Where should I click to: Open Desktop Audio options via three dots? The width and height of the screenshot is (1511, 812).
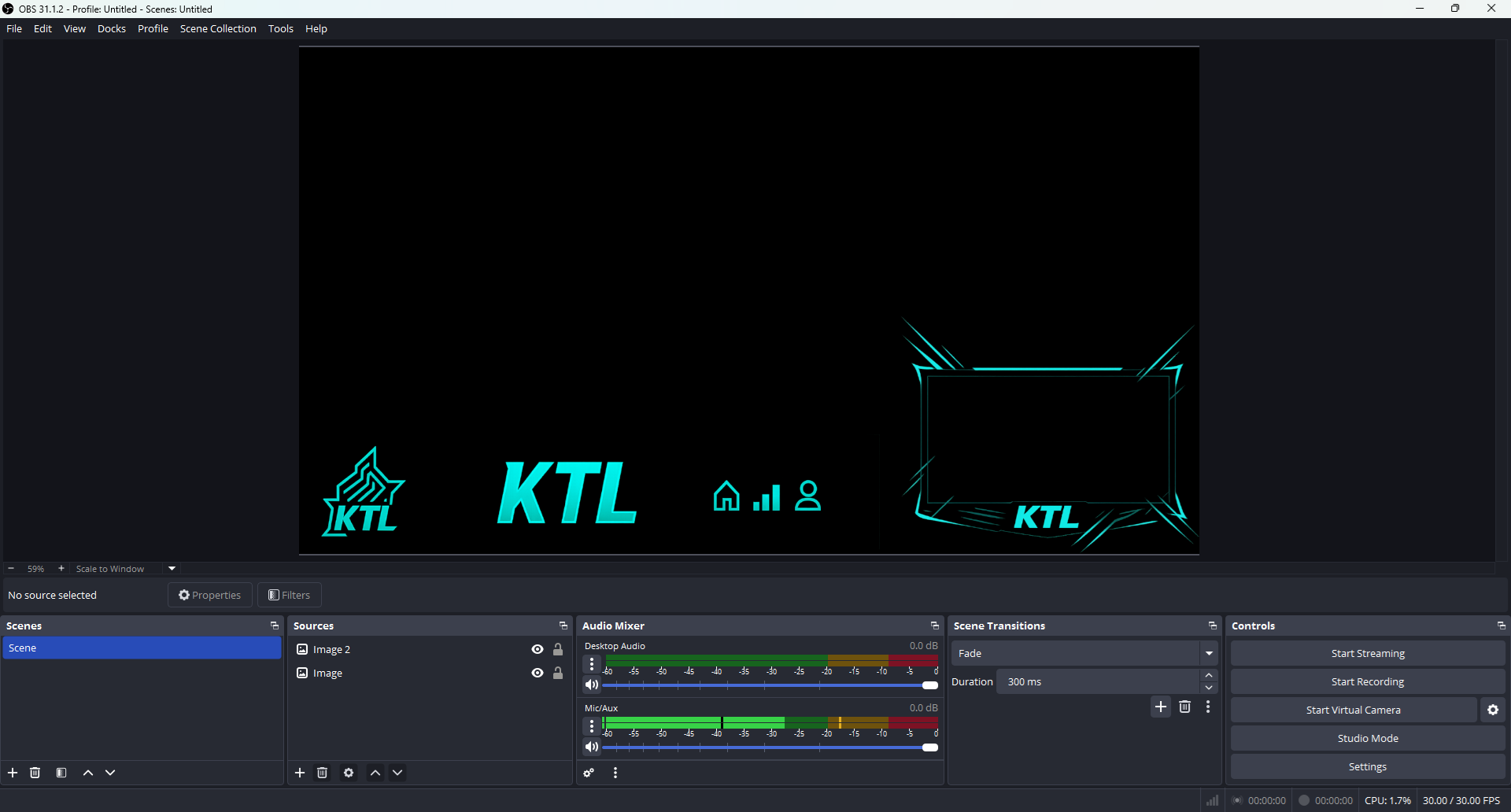click(592, 664)
